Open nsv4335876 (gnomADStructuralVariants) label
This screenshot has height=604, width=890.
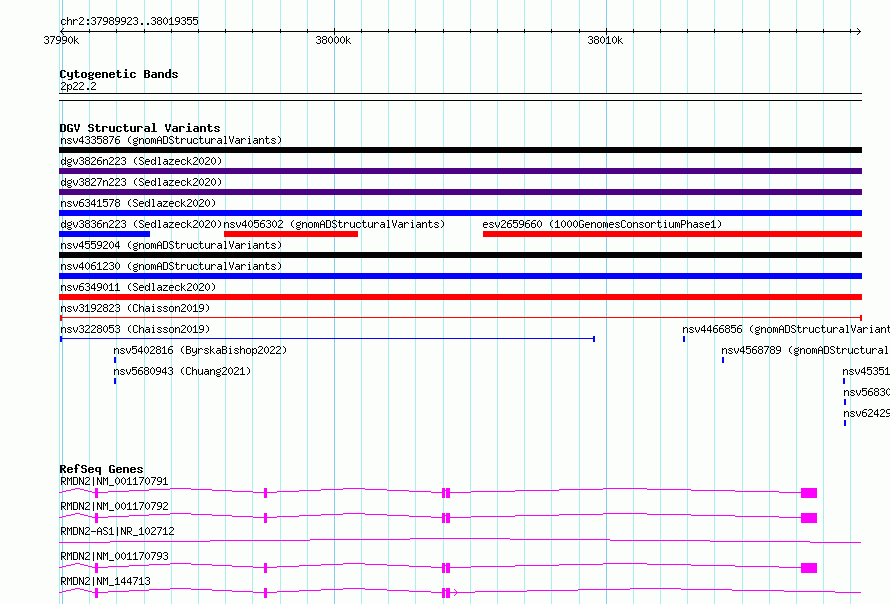171,140
